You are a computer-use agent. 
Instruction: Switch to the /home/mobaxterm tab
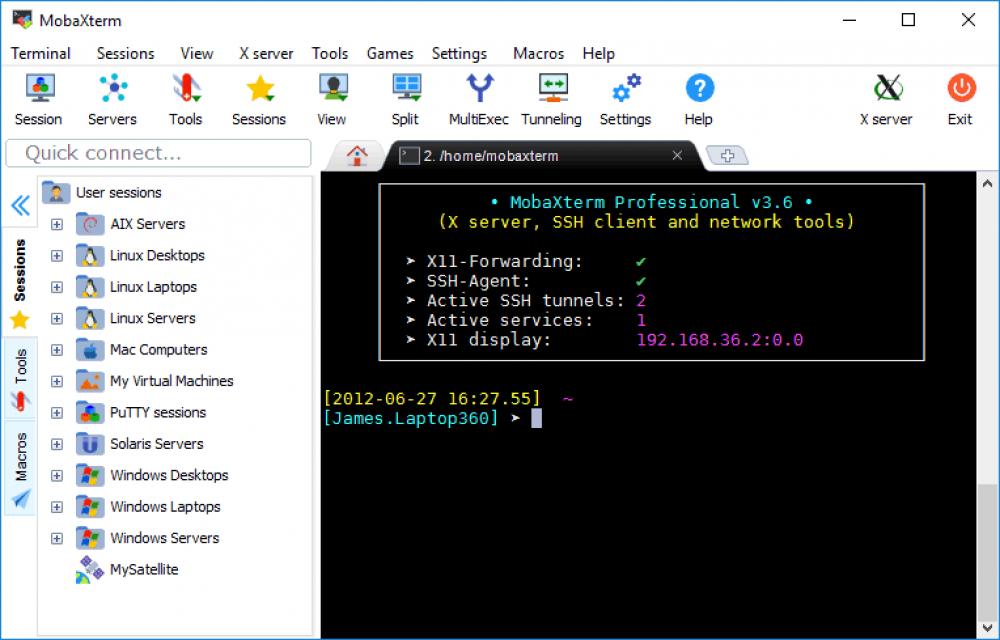click(530, 156)
